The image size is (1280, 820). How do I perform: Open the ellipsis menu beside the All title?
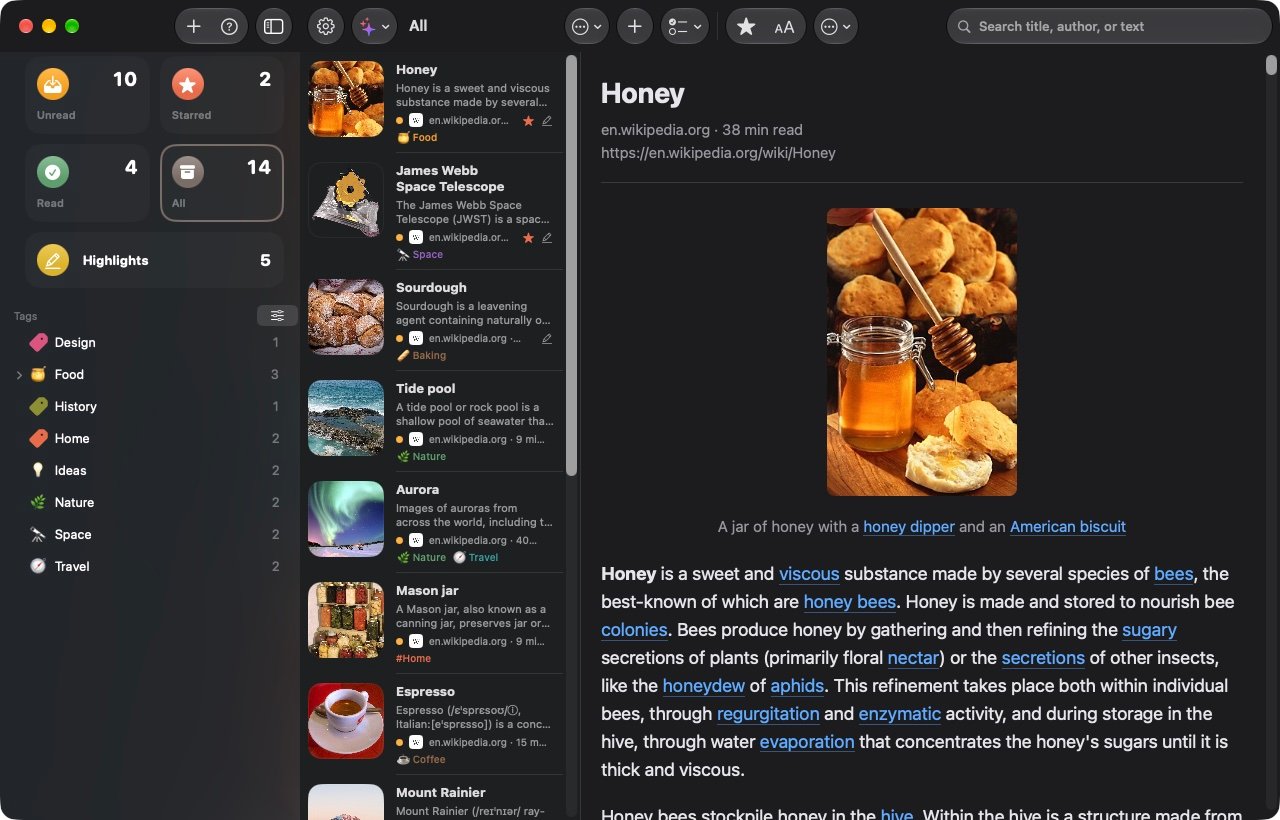pos(587,27)
